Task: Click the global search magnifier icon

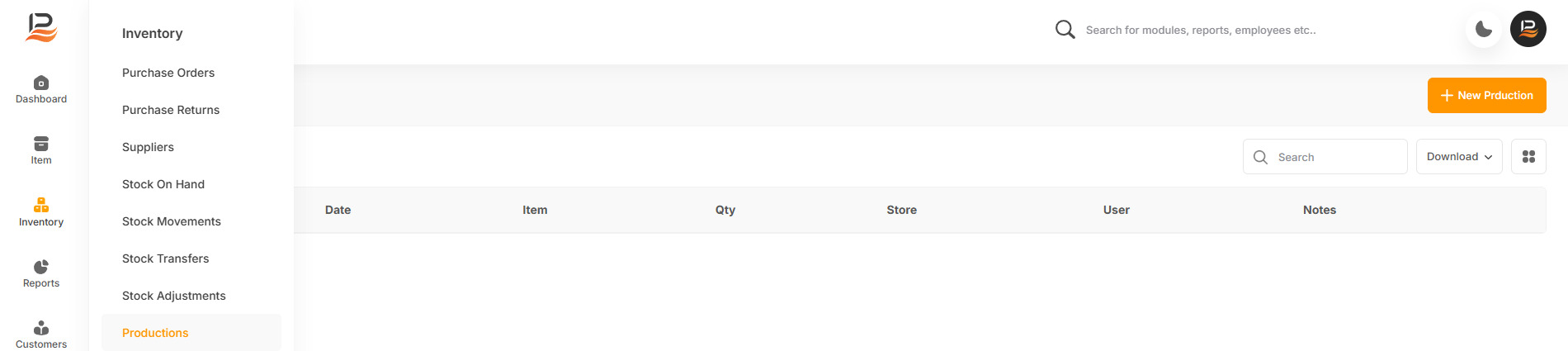Action: coord(1065,30)
